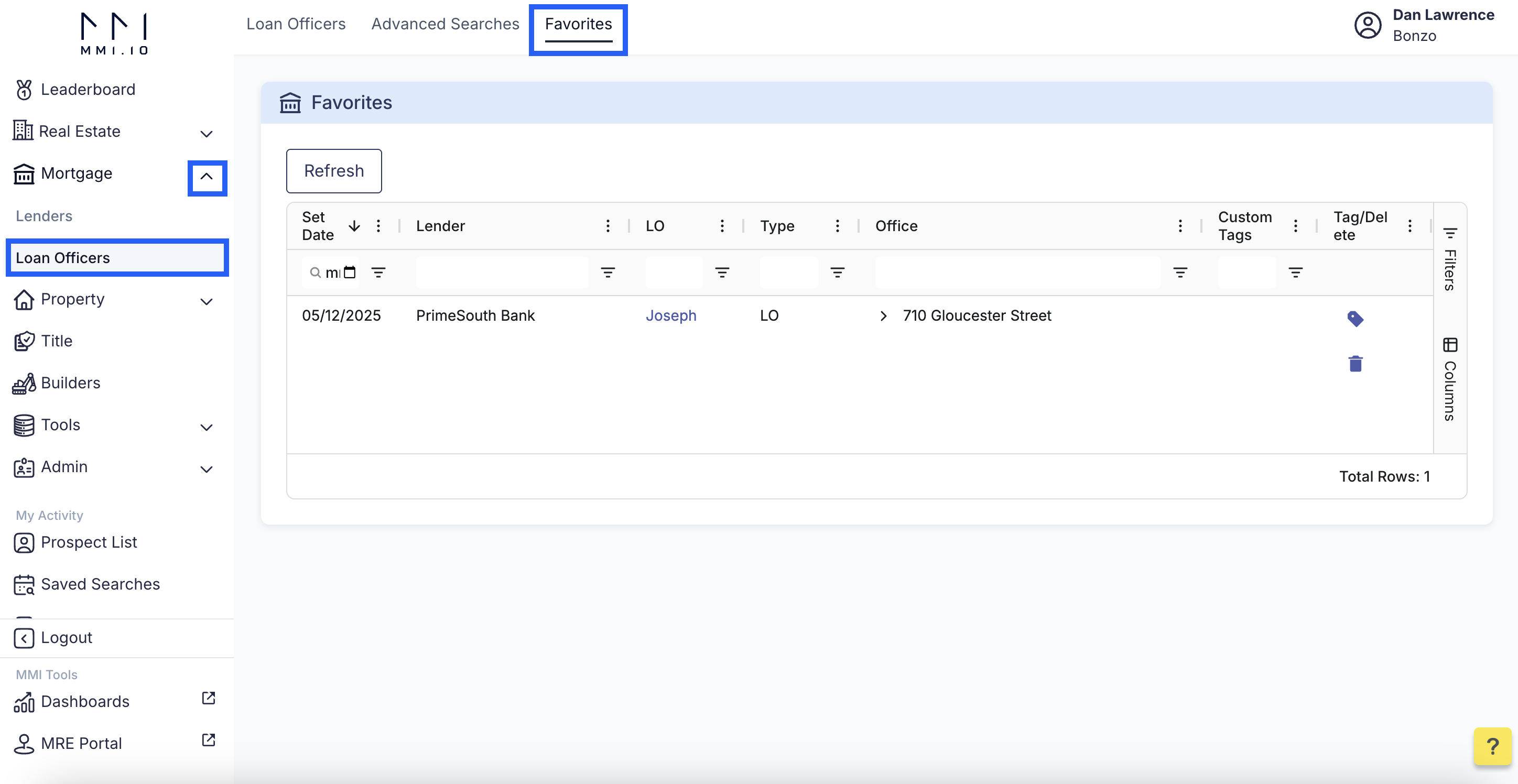Viewport: 1518px width, 784px height.
Task: Open MRE Portal external link icon
Action: (x=208, y=739)
